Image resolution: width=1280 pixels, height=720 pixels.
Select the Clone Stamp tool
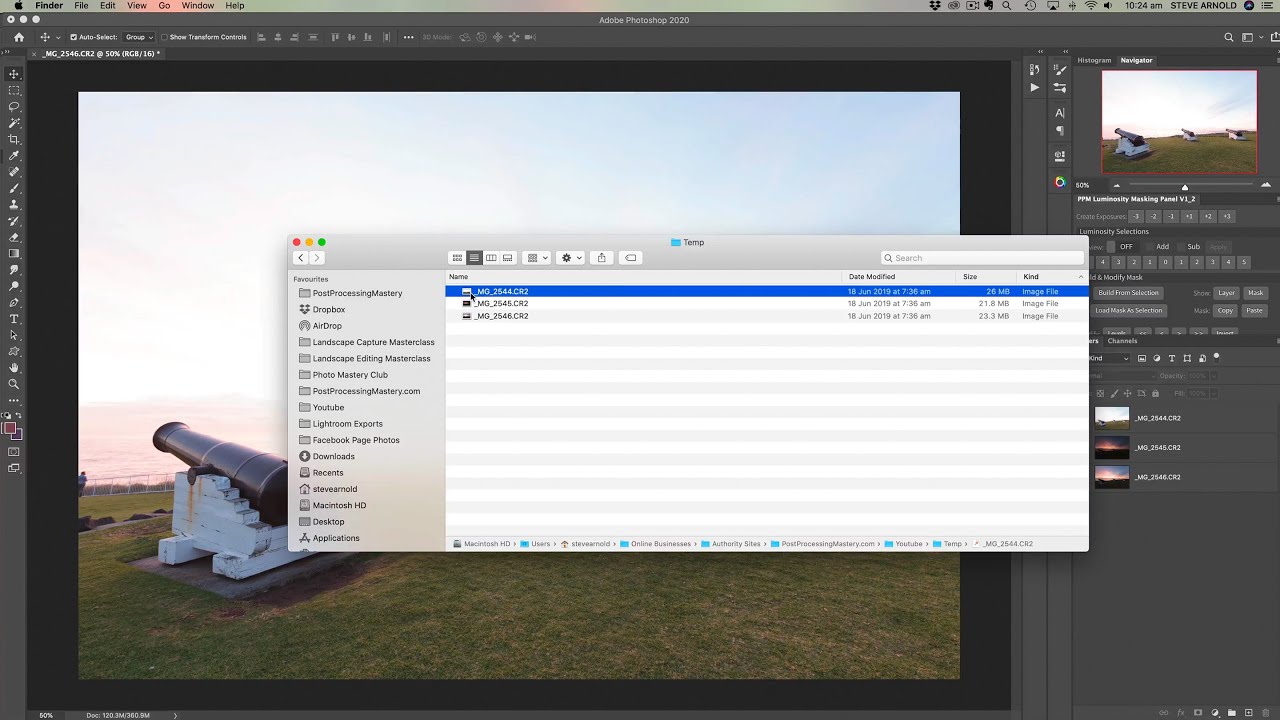pyautogui.click(x=14, y=205)
